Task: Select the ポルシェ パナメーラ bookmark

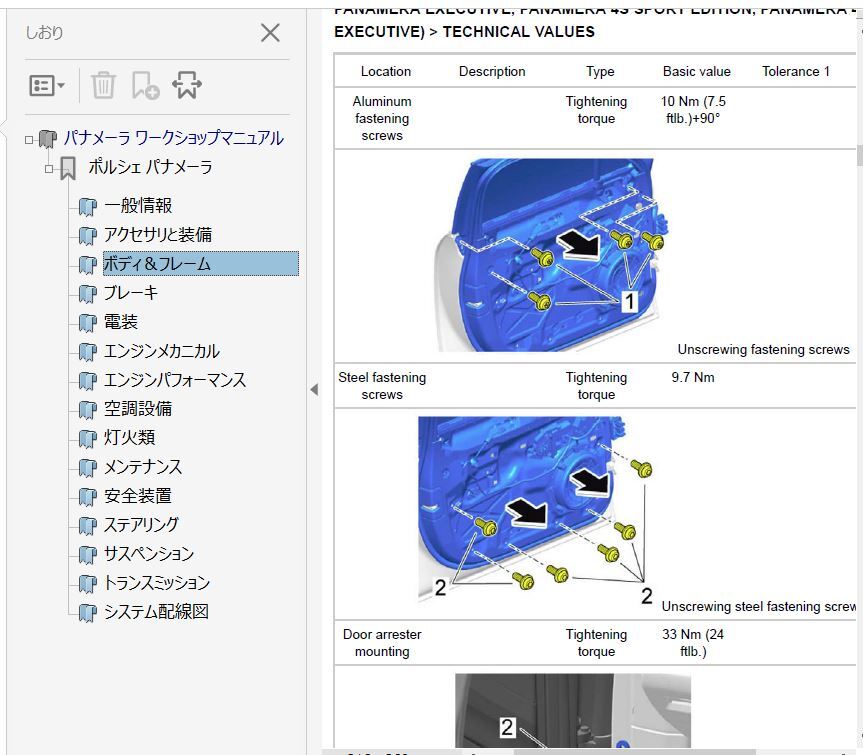Action: pyautogui.click(x=150, y=166)
